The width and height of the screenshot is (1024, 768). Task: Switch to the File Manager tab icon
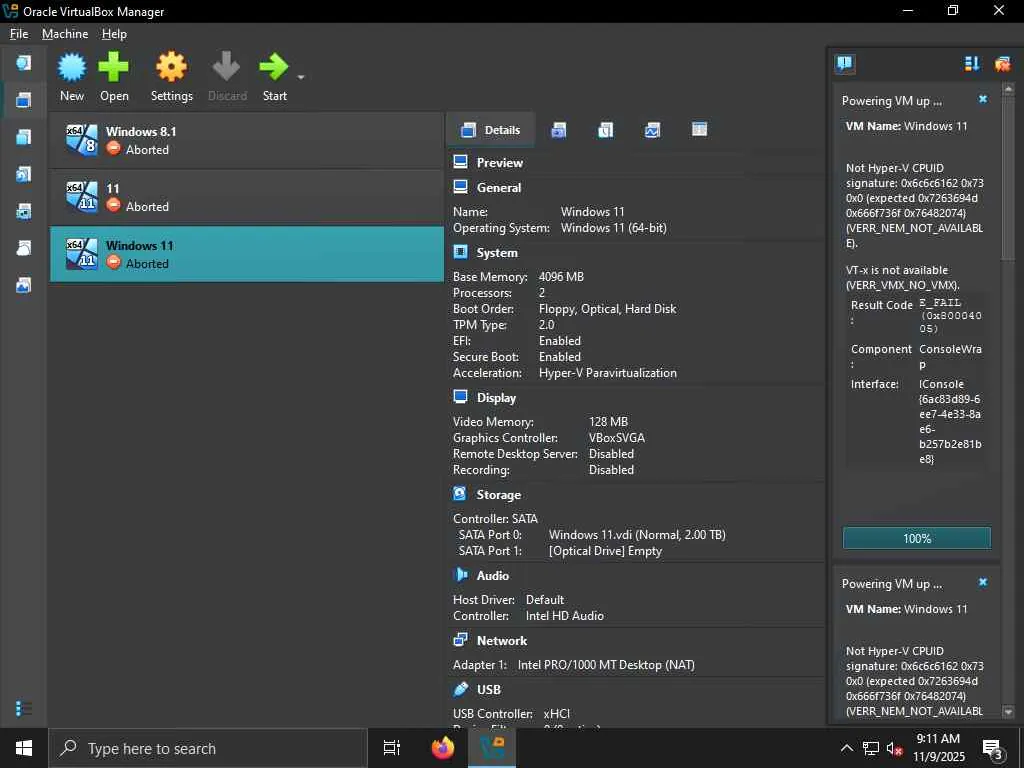(699, 129)
